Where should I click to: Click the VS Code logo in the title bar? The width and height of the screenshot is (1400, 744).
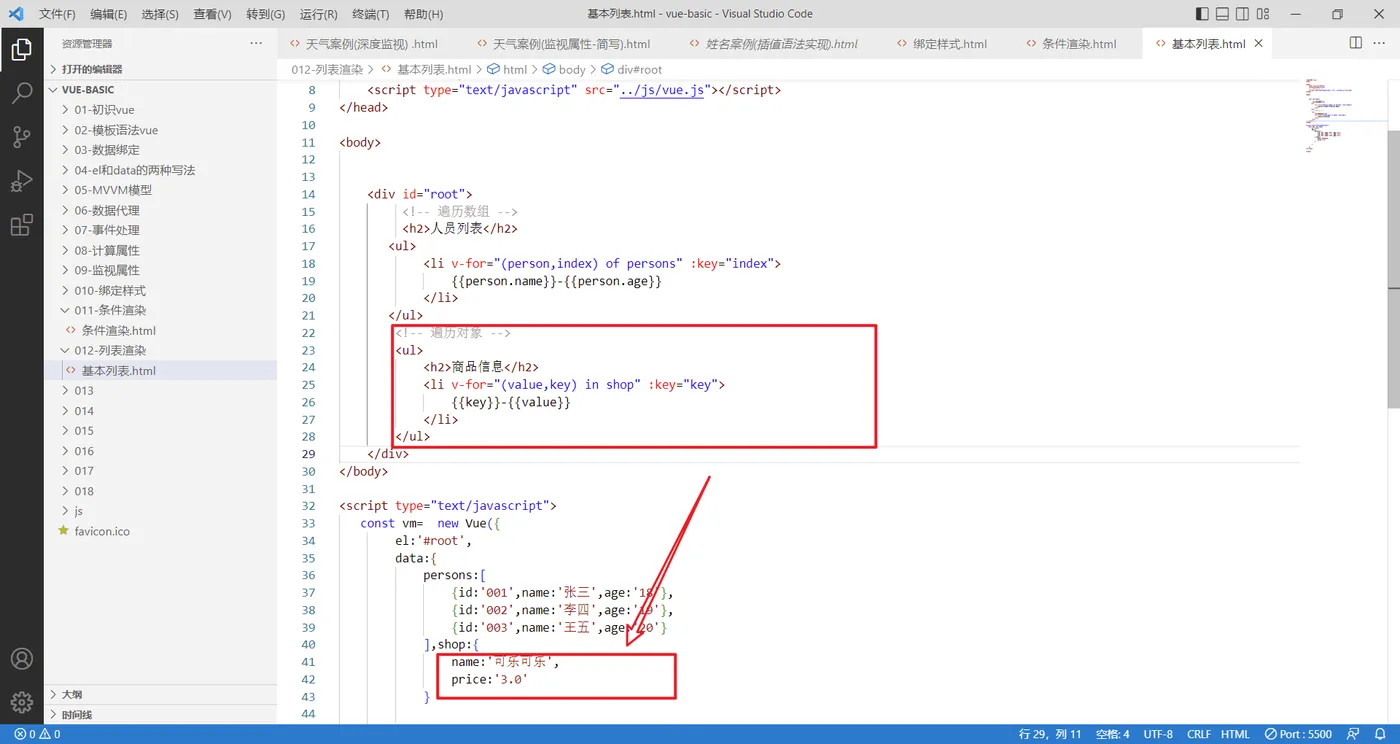coord(16,14)
